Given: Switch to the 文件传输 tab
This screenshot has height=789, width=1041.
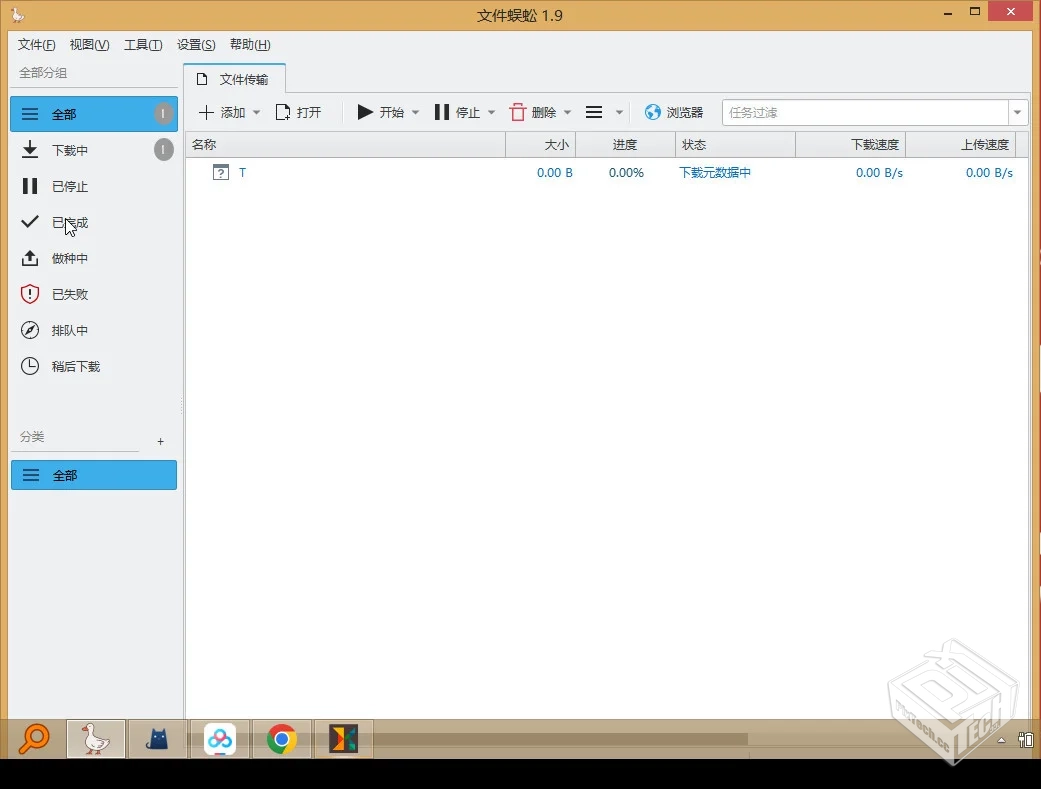Looking at the screenshot, I should click(233, 78).
